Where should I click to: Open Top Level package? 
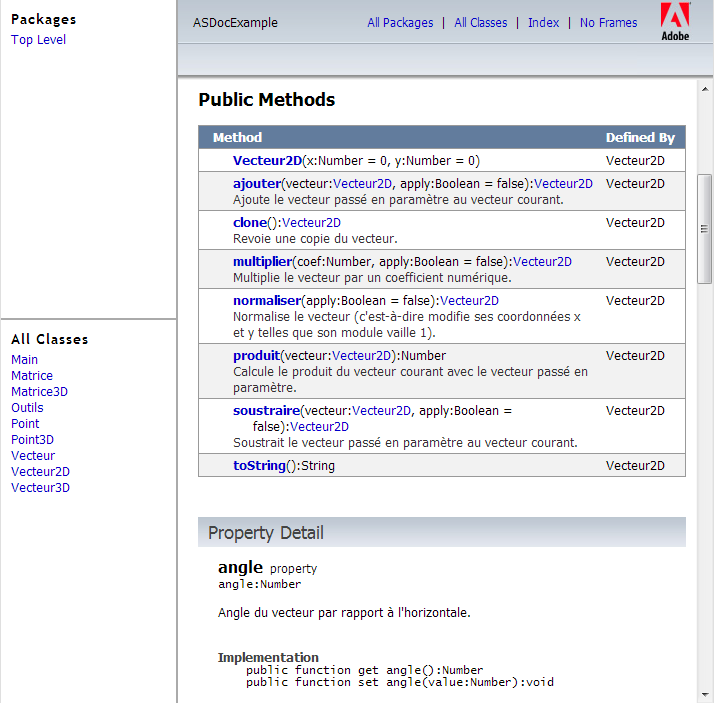tap(38, 40)
